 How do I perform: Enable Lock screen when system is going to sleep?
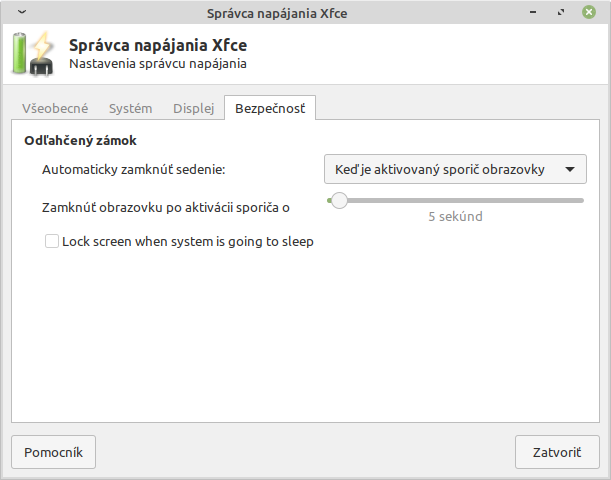52,241
